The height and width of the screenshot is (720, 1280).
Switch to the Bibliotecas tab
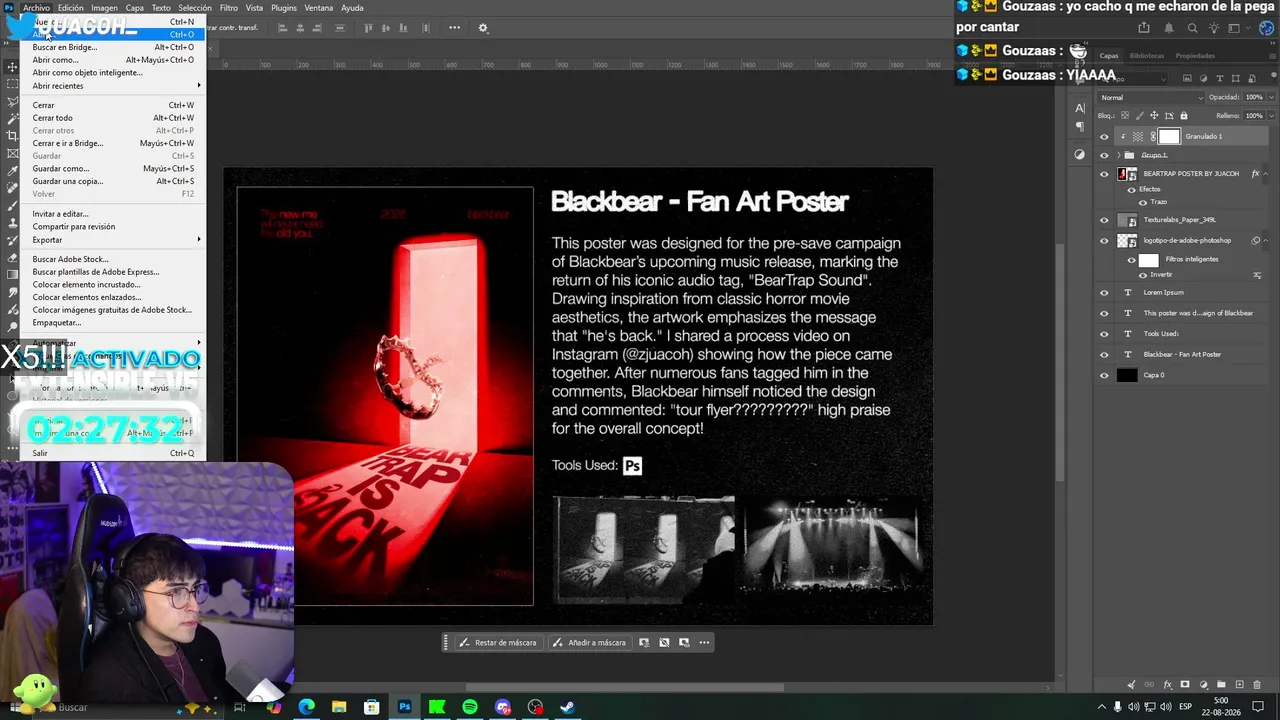(x=1147, y=56)
